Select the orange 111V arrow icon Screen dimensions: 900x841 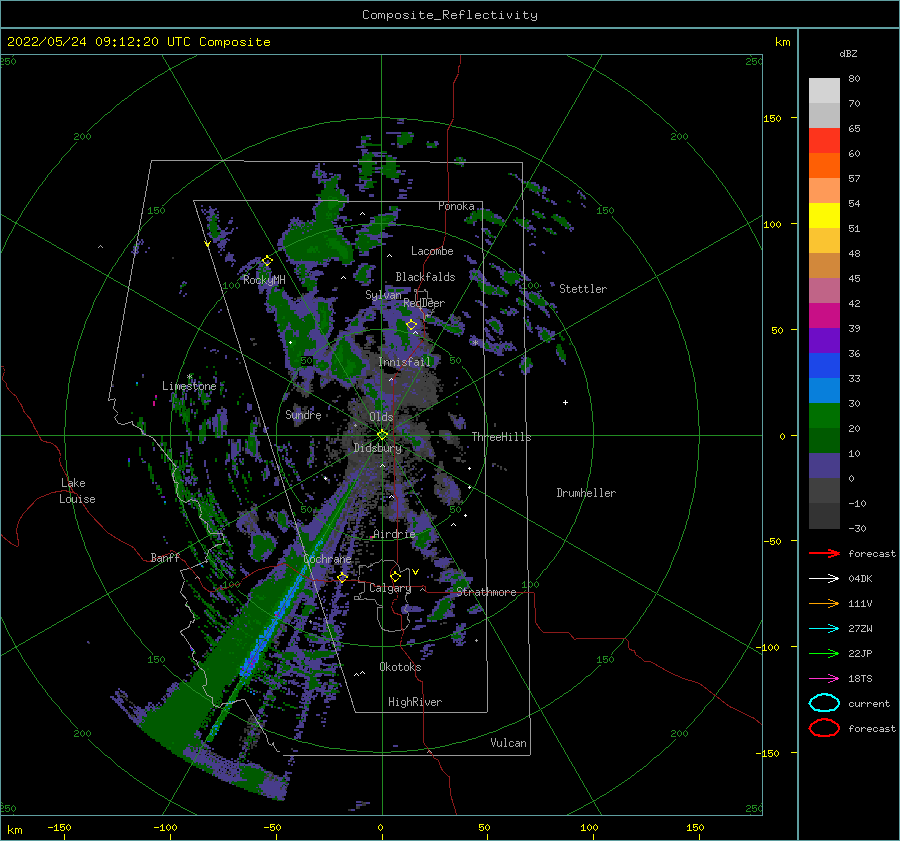tap(824, 603)
